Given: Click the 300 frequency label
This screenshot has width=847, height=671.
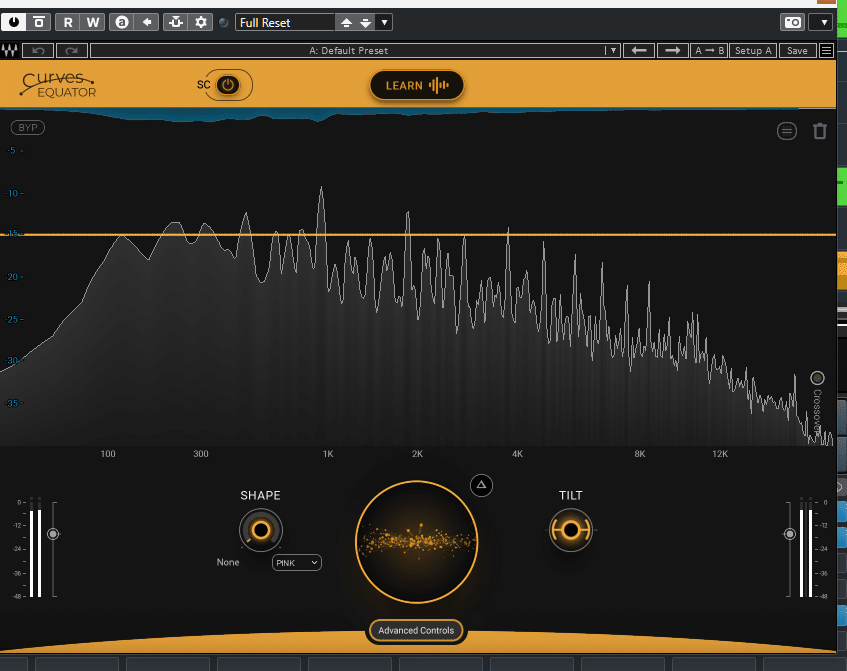Looking at the screenshot, I should pos(201,454).
